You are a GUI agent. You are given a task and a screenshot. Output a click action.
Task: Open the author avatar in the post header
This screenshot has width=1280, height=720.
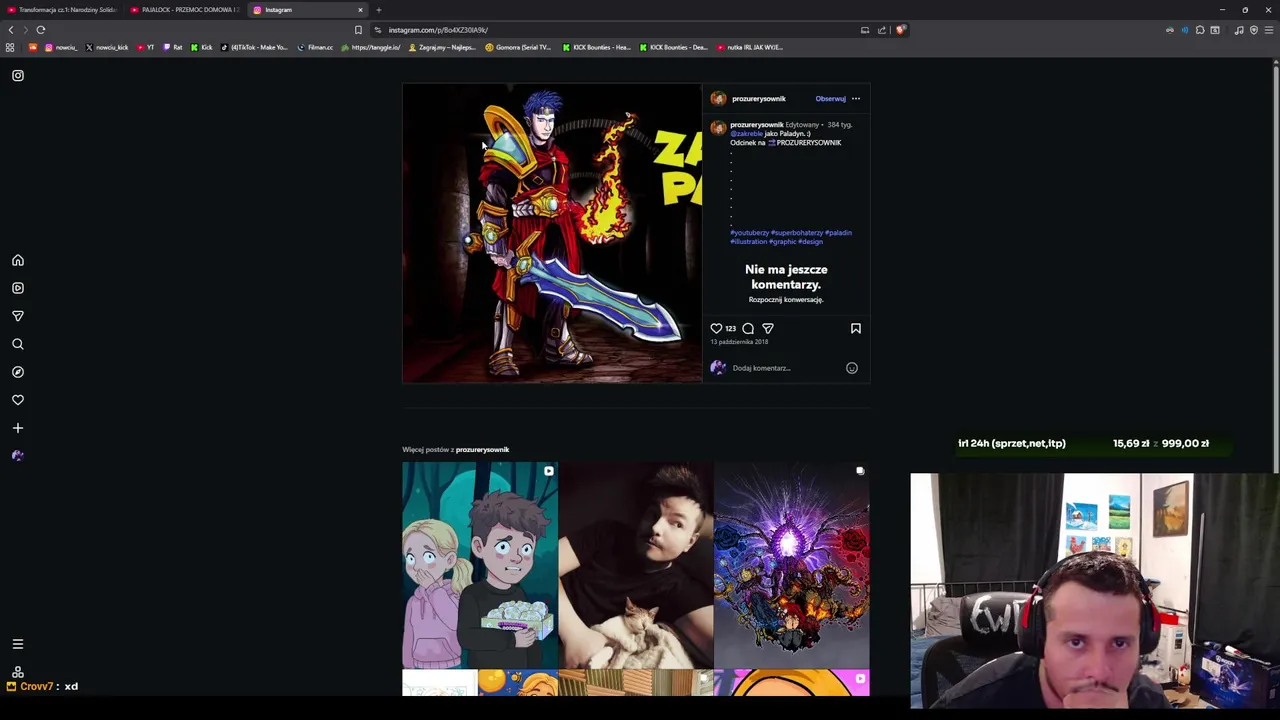(x=718, y=99)
